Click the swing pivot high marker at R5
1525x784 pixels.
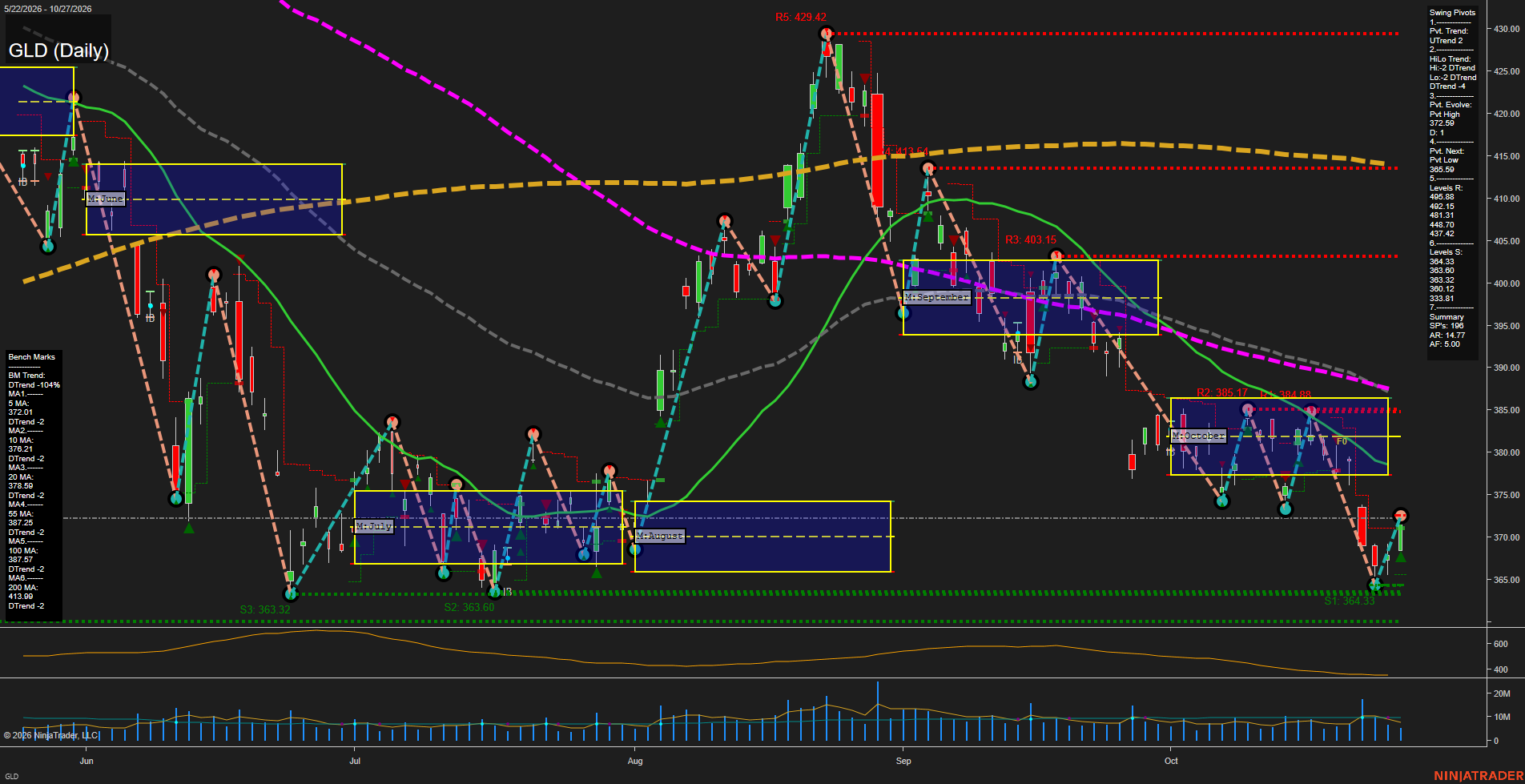827,34
